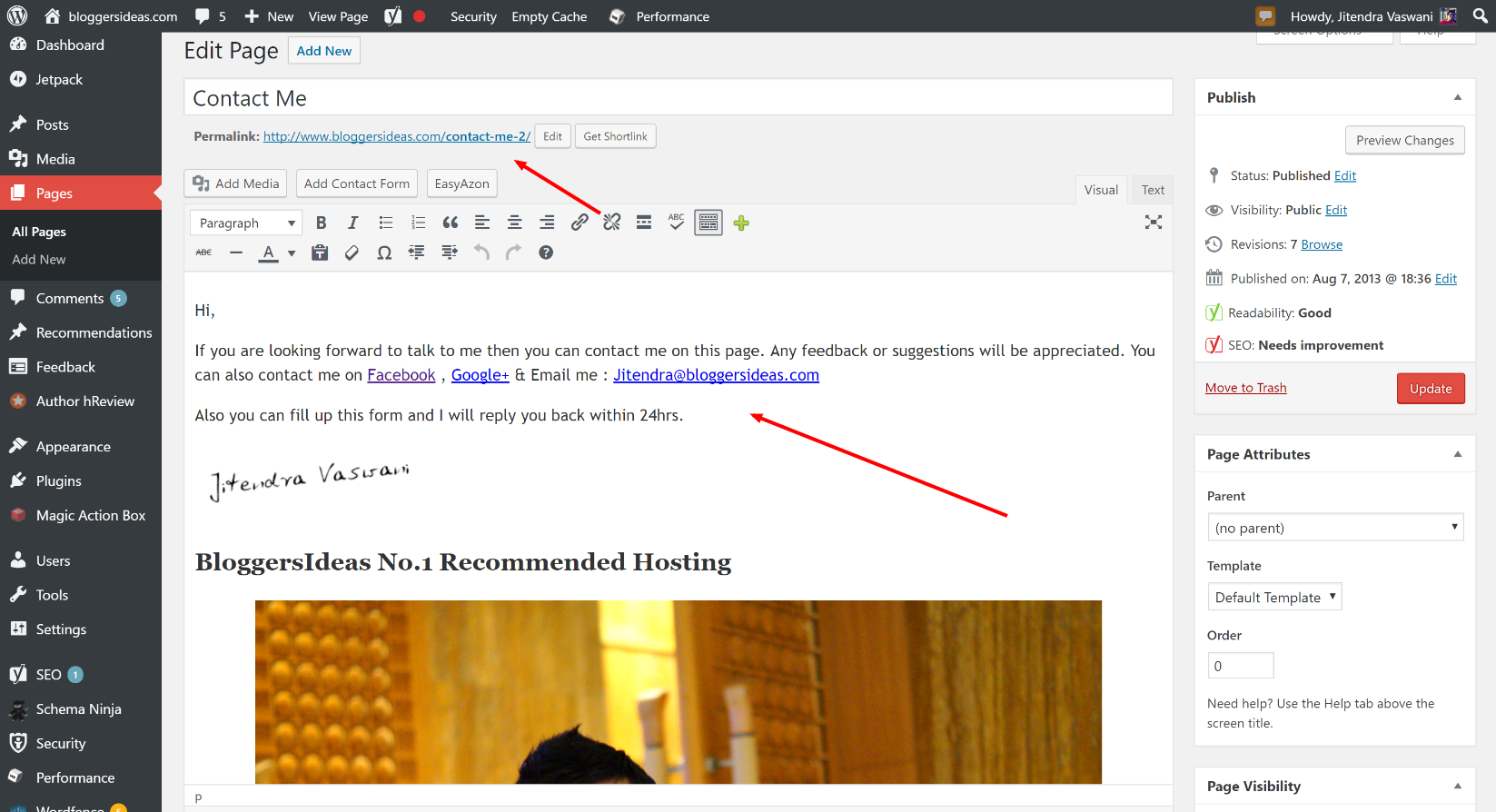The height and width of the screenshot is (812, 1496).
Task: Center align the text
Action: pyautogui.click(x=515, y=223)
